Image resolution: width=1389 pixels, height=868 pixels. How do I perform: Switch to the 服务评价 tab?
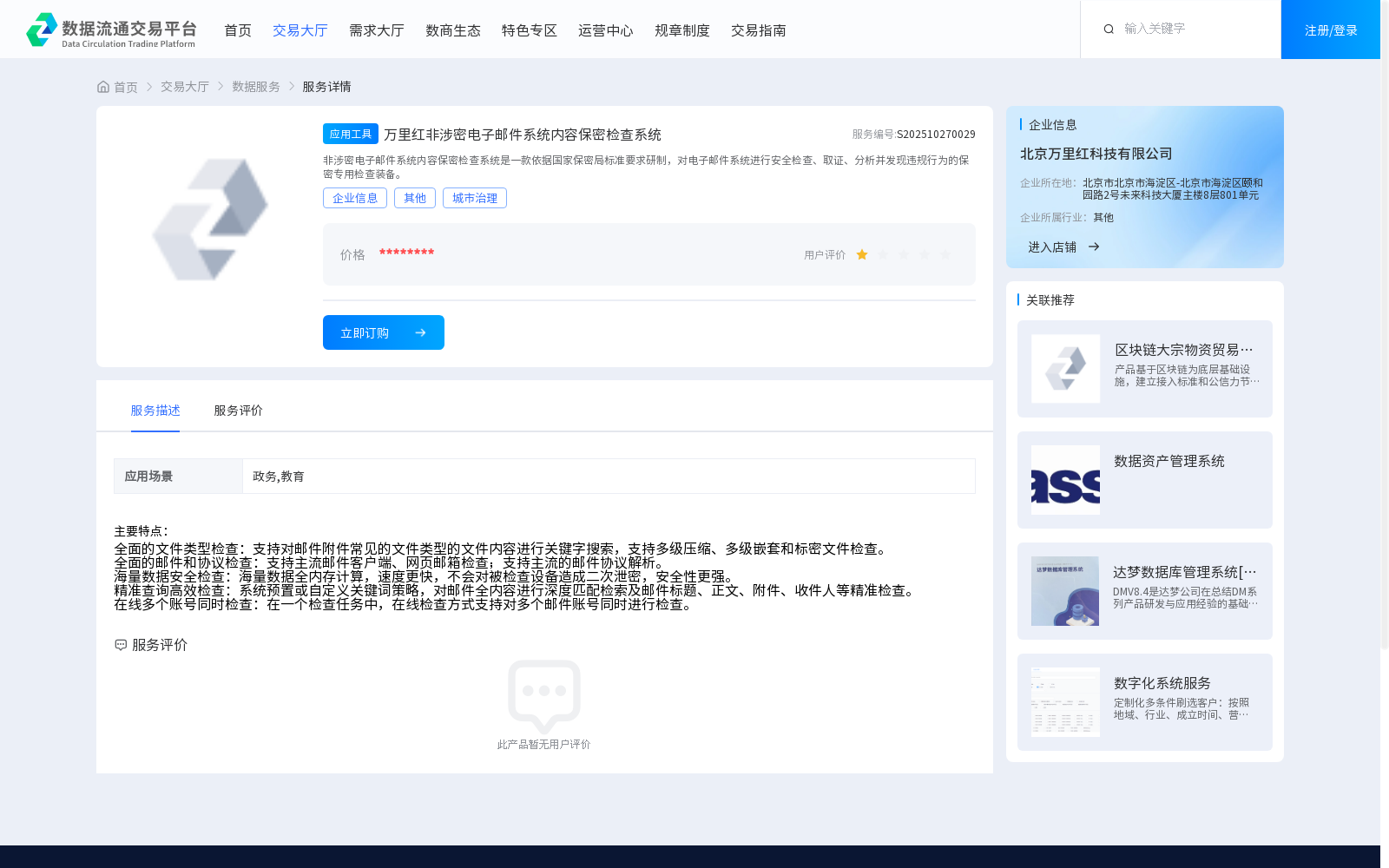click(238, 411)
